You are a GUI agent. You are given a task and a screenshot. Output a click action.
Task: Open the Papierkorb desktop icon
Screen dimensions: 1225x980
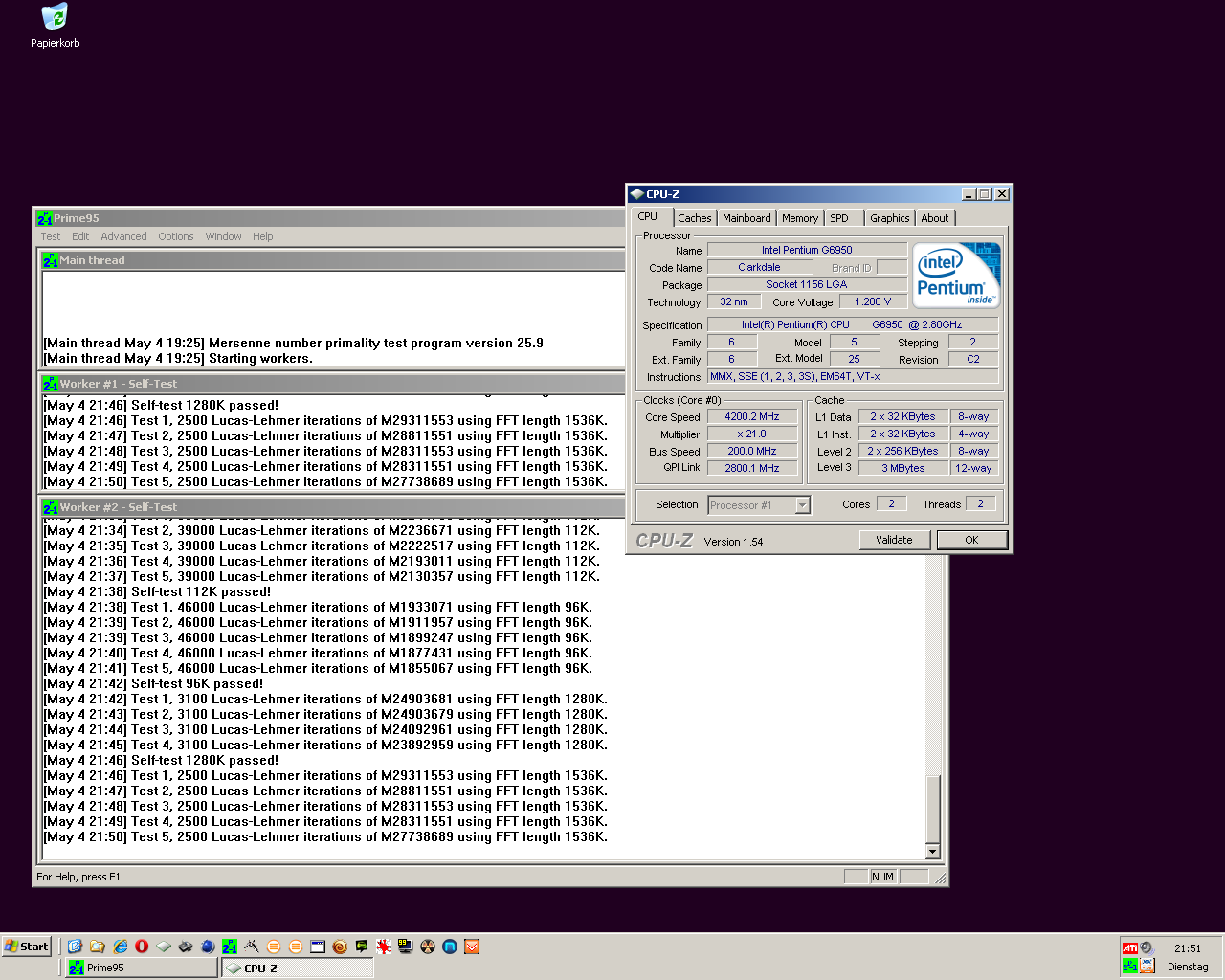coord(55,18)
